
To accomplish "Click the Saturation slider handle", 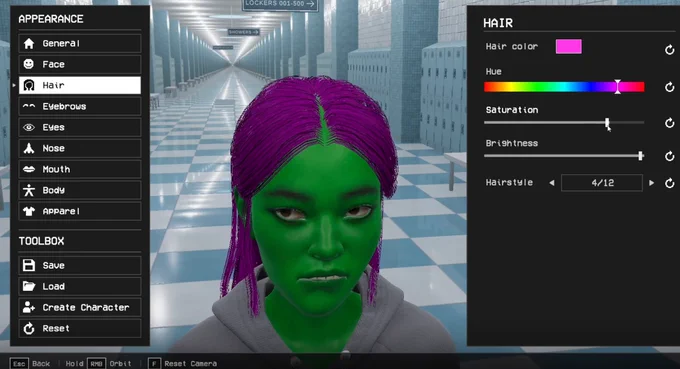I will click(607, 123).
